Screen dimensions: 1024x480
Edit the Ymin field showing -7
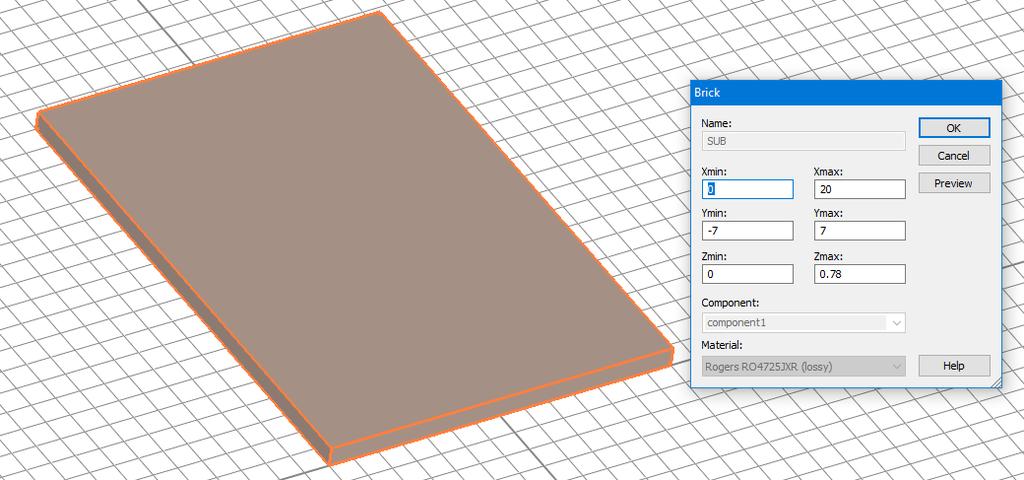747,231
